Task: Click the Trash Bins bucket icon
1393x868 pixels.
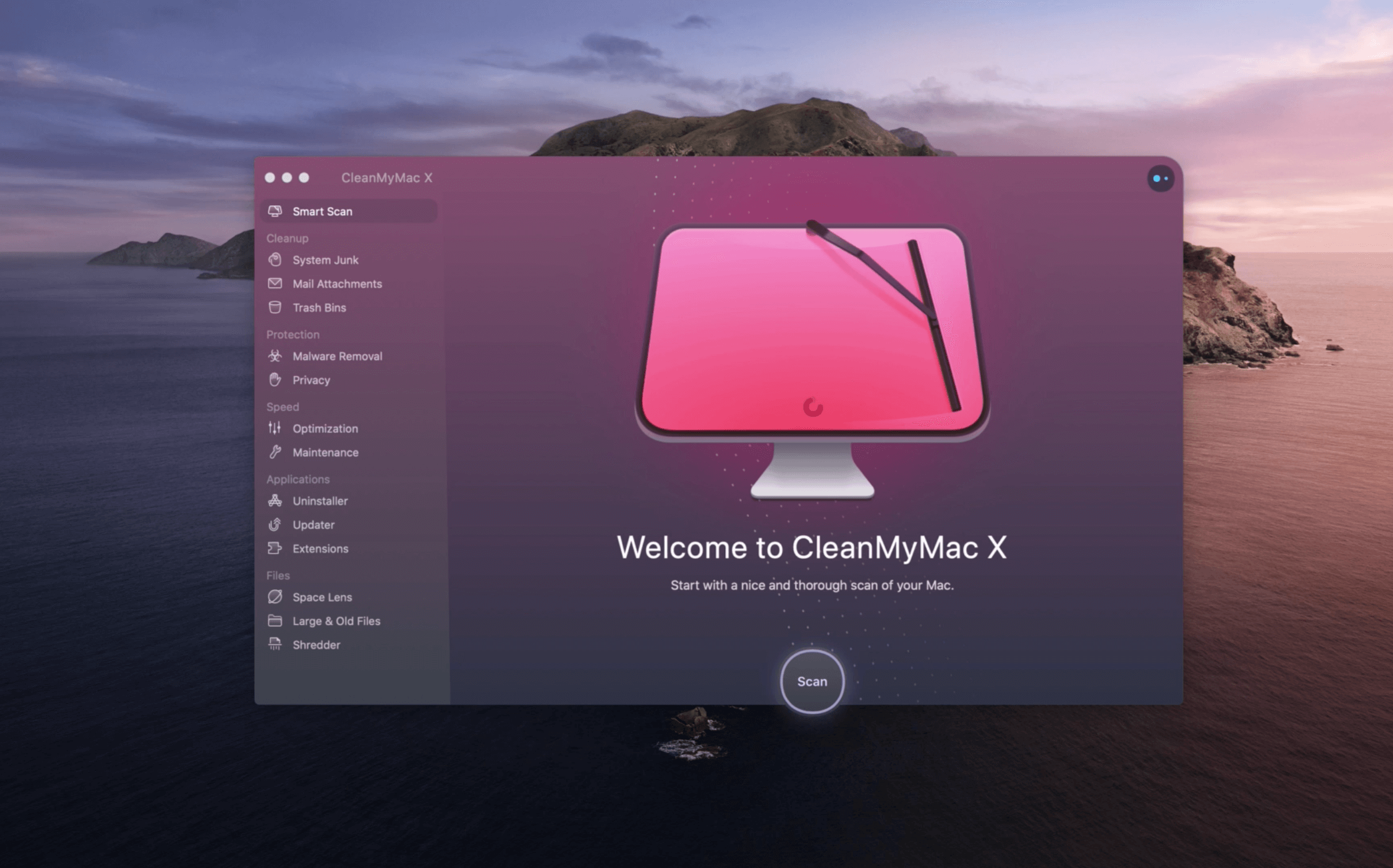Action: click(x=275, y=308)
